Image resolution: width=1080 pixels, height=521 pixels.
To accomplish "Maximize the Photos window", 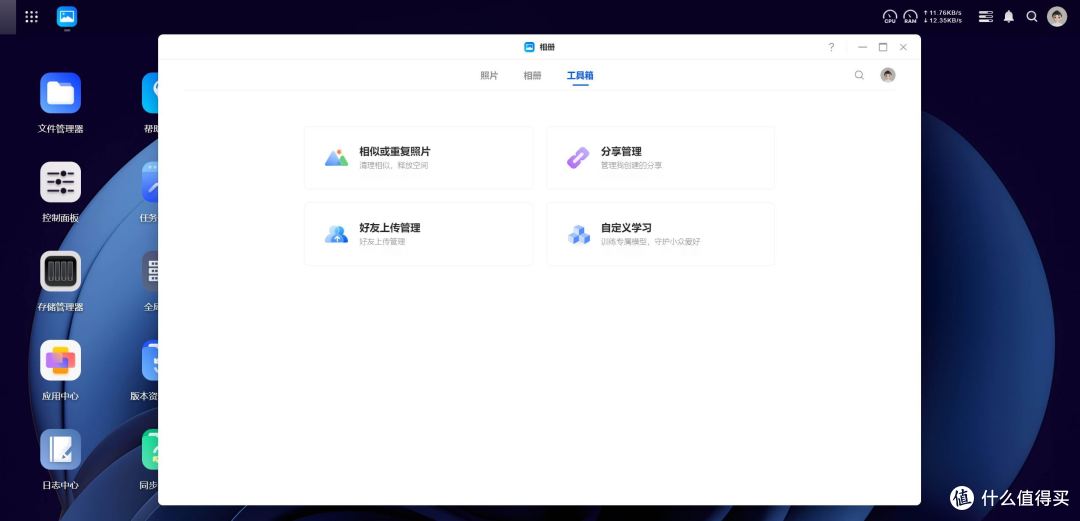I will (883, 48).
